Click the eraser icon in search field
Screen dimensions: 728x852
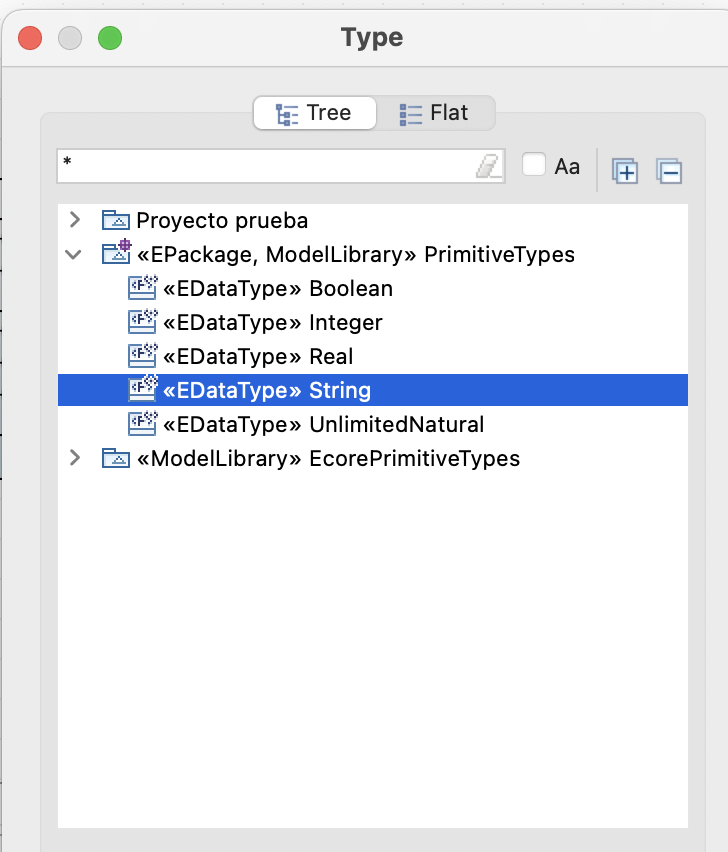coord(487,167)
